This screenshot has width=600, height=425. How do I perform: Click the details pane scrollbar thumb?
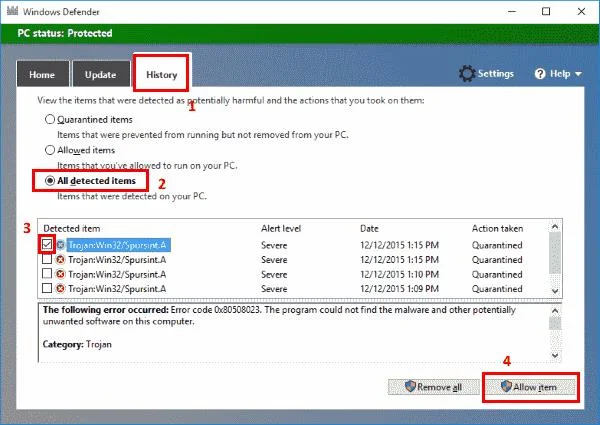[x=555, y=323]
